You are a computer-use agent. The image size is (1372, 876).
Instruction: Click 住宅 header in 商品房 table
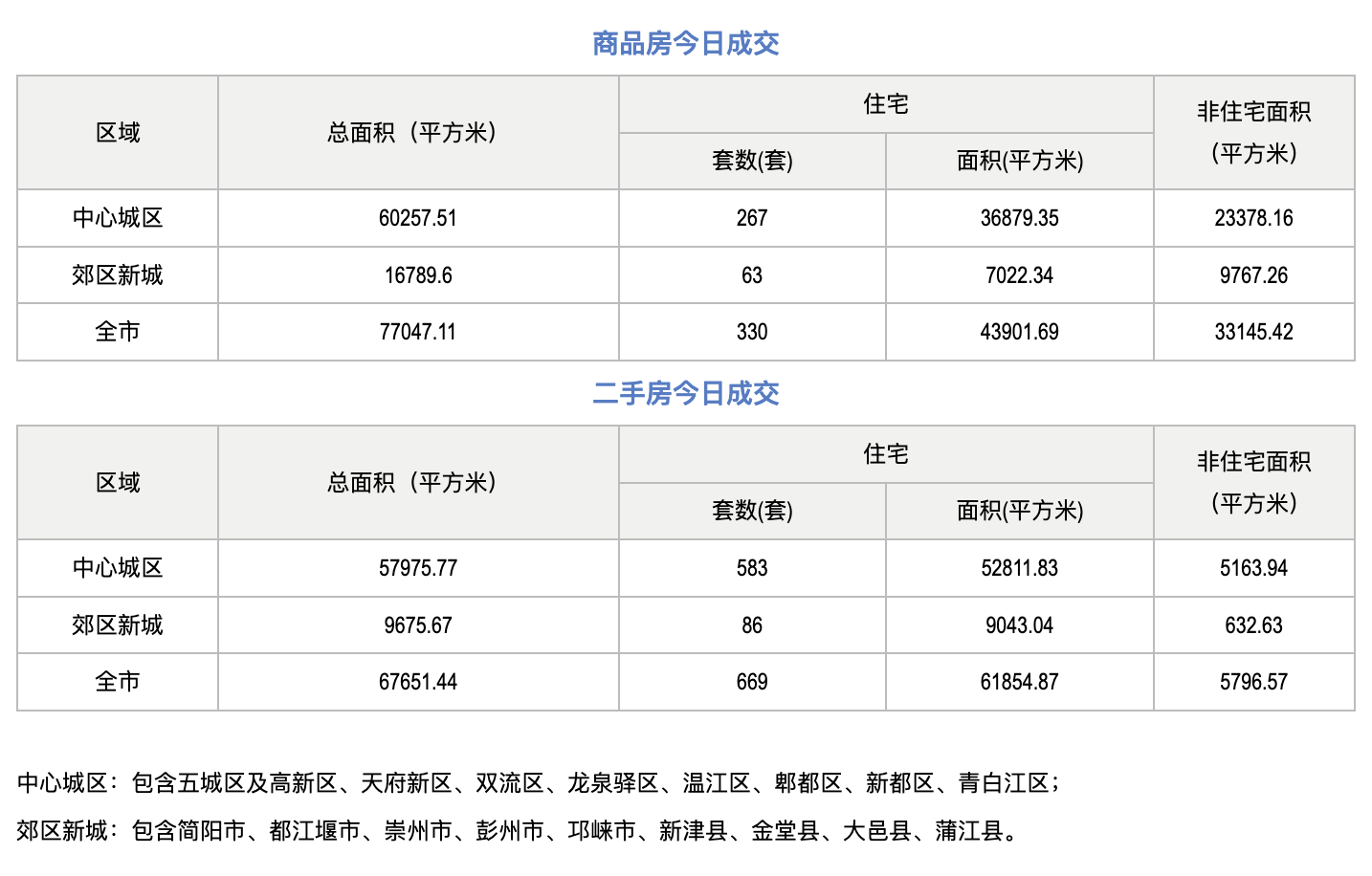pos(886,104)
